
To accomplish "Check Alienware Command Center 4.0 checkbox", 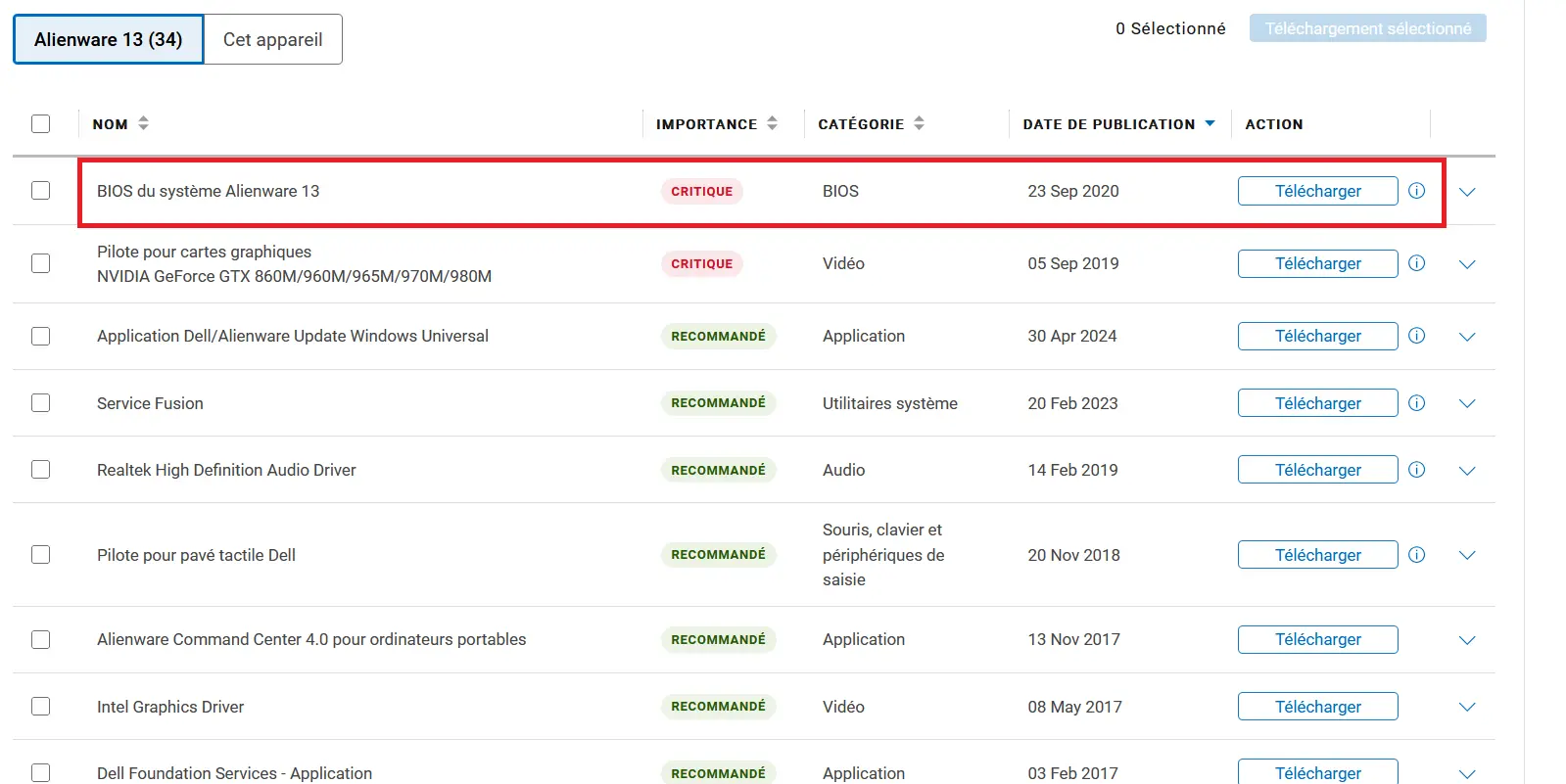I will (40, 639).
